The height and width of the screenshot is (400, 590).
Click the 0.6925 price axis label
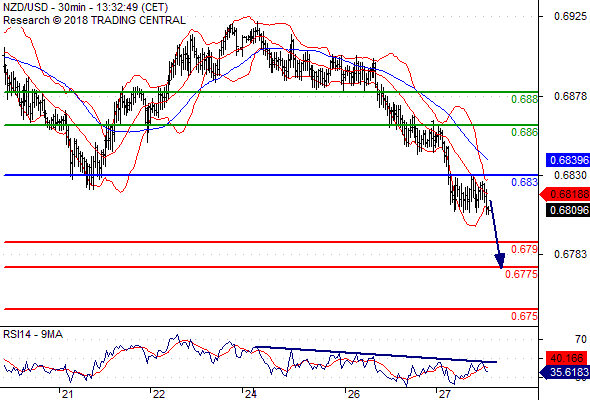pos(570,16)
